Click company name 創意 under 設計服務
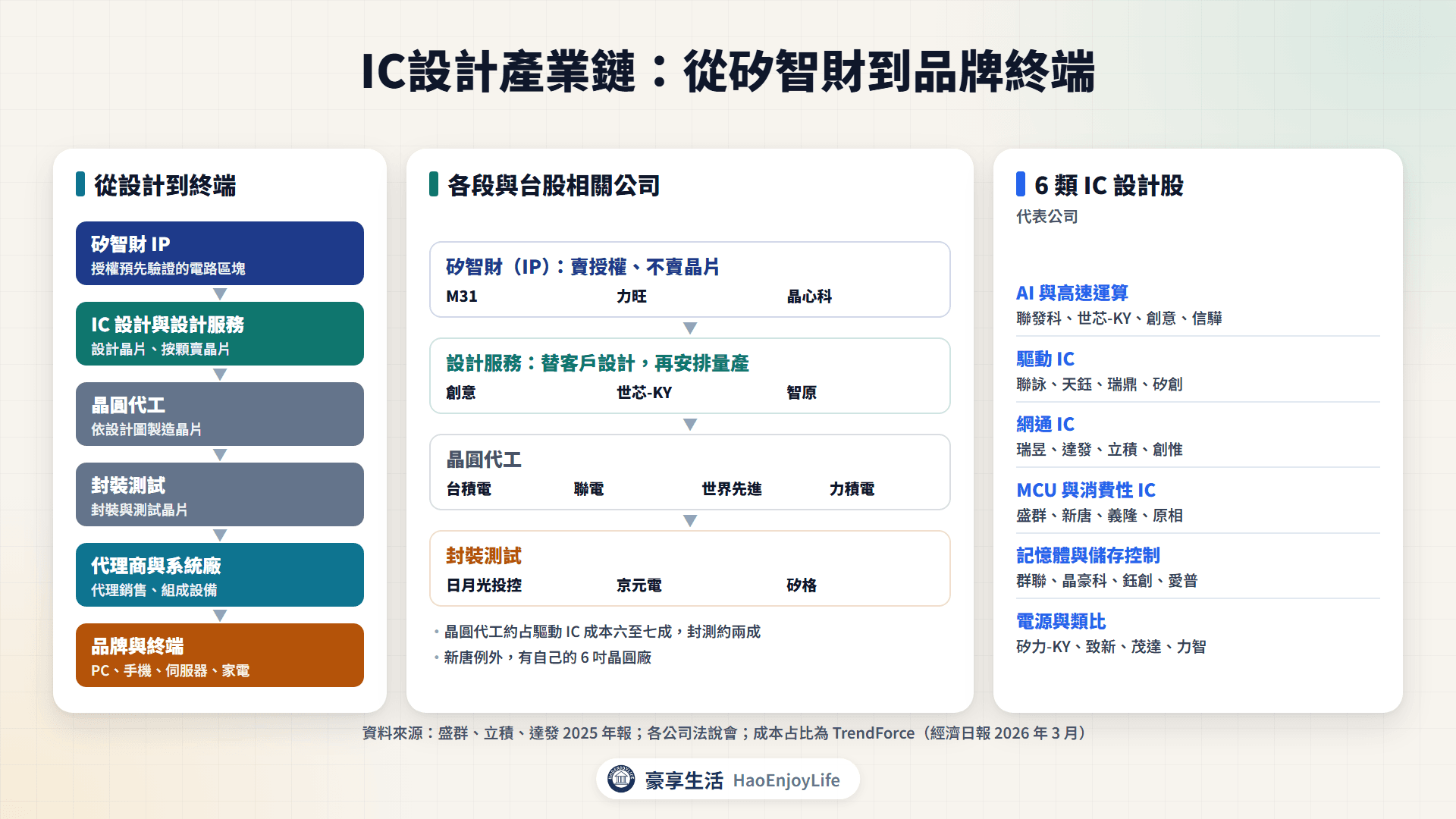 (461, 393)
